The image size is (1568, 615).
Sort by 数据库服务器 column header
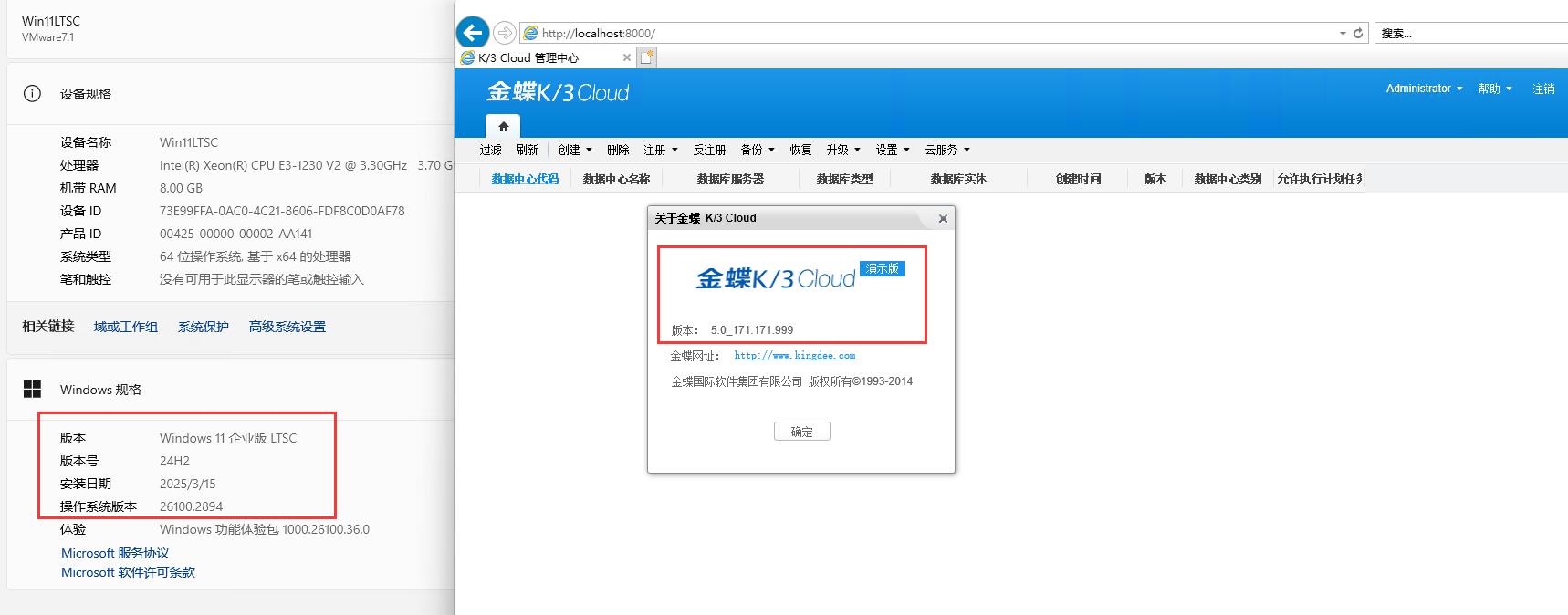730,179
